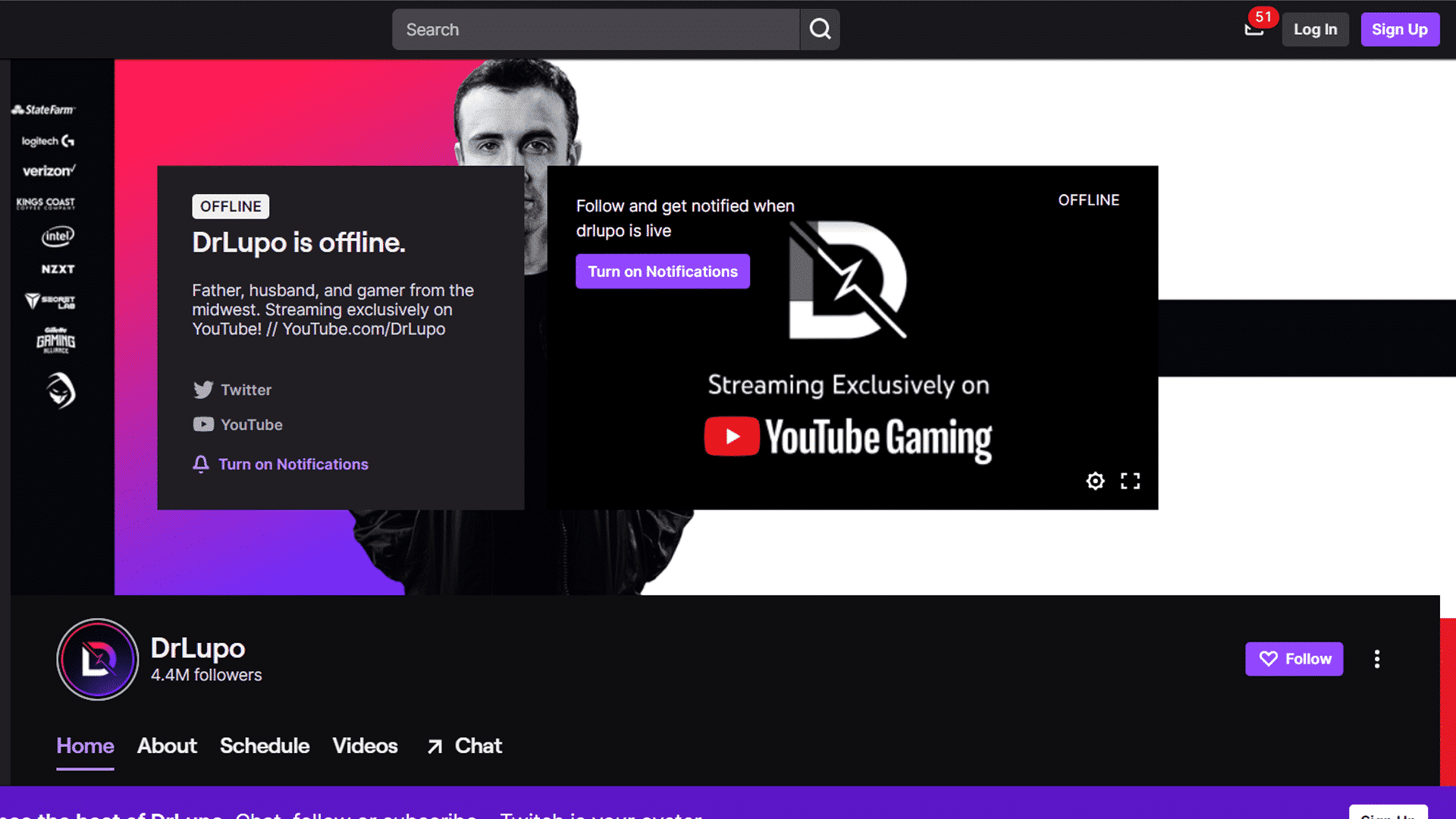
Task: Click the DrLupo channel name heading
Action: point(198,648)
